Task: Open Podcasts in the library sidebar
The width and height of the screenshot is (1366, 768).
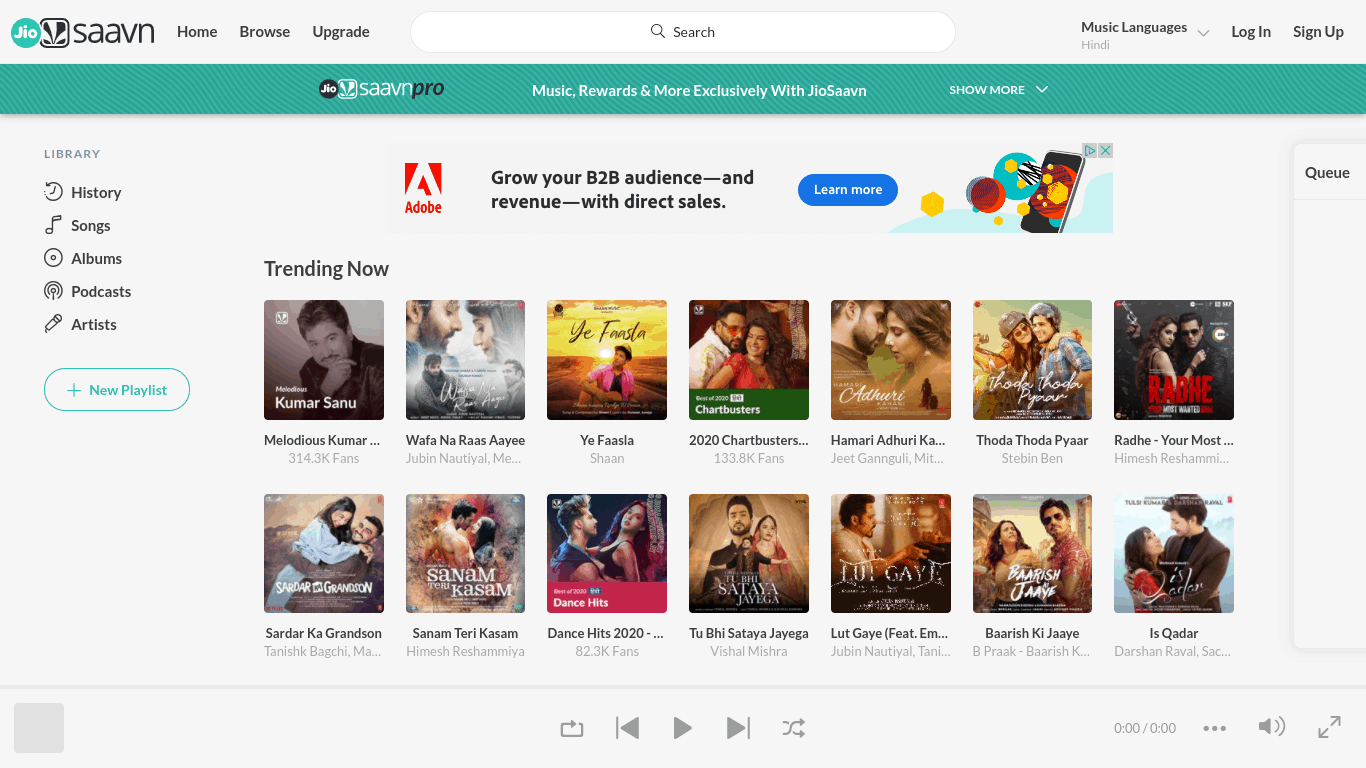Action: coord(88,291)
